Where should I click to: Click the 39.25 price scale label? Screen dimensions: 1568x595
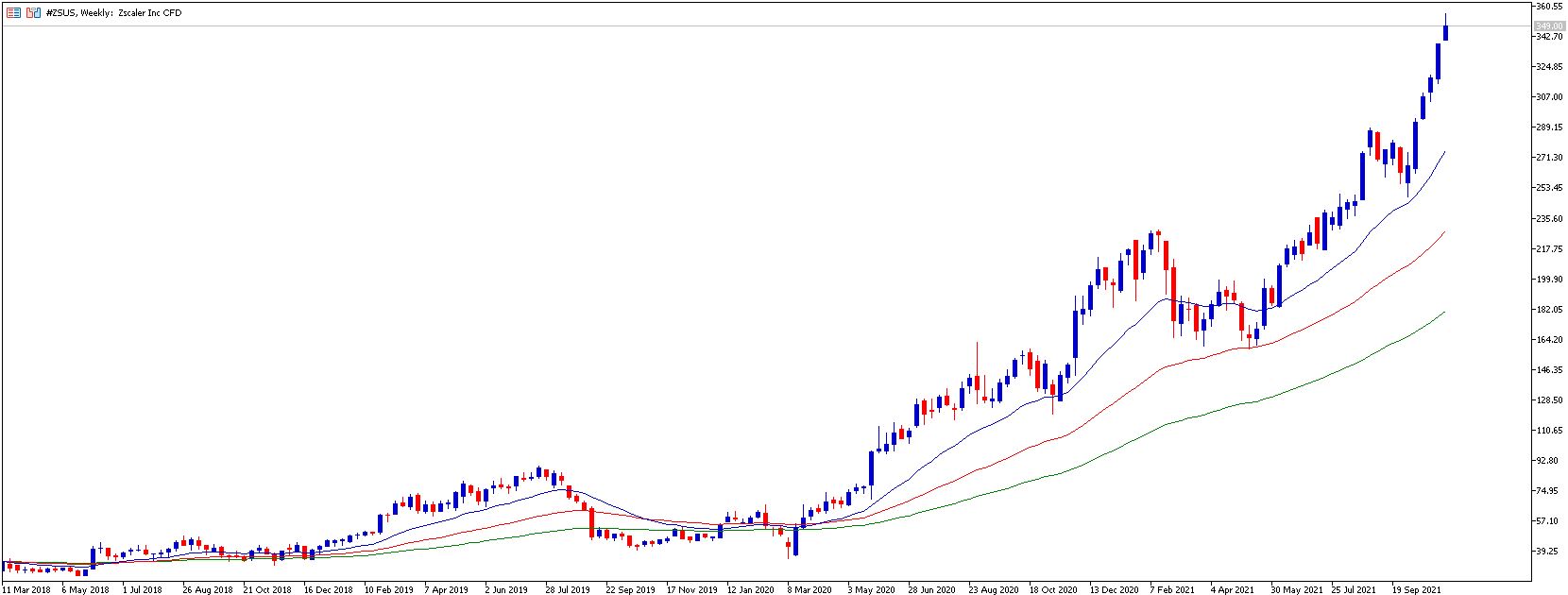(1547, 552)
